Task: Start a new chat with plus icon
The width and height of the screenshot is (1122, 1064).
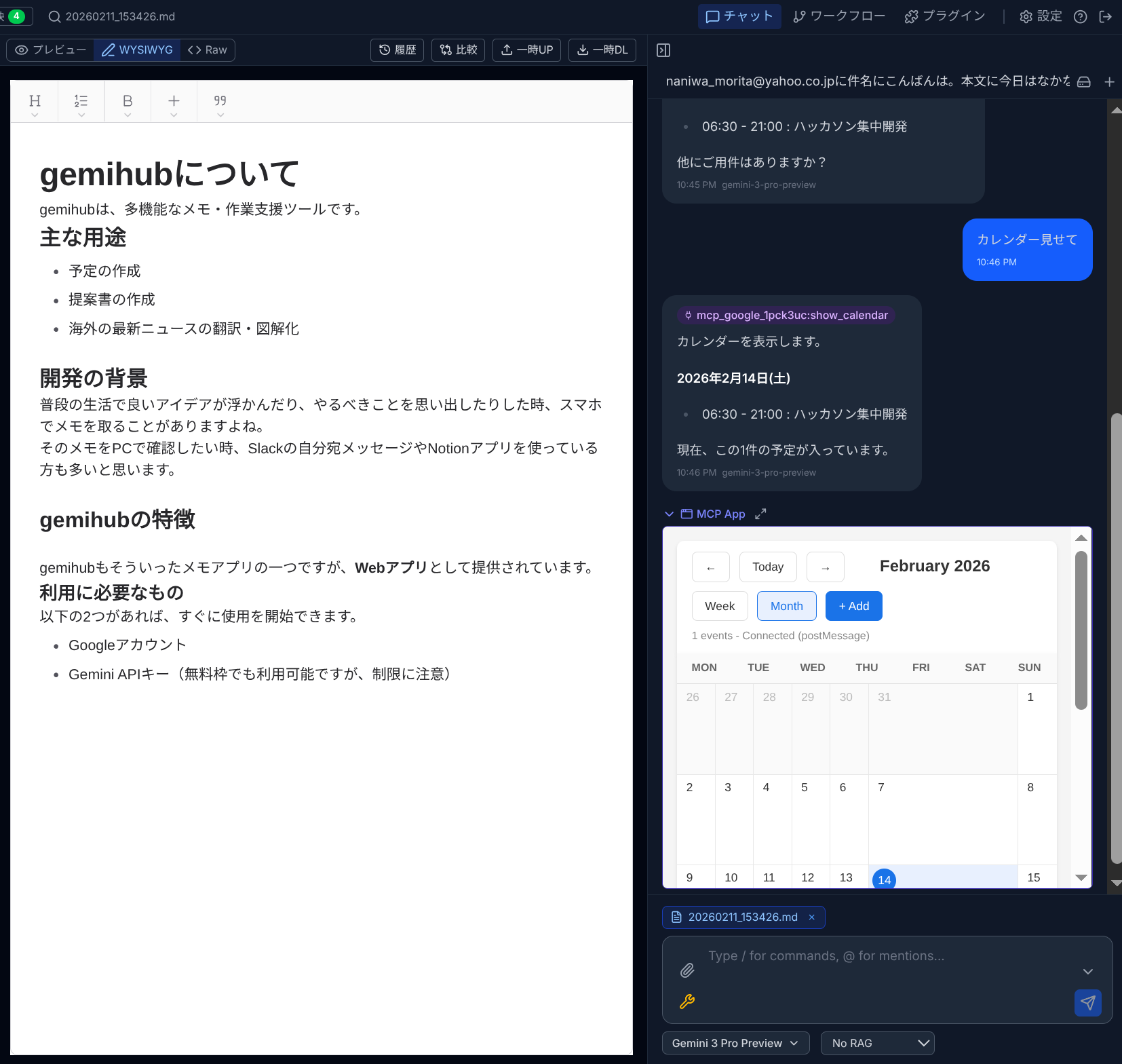Action: click(1109, 82)
